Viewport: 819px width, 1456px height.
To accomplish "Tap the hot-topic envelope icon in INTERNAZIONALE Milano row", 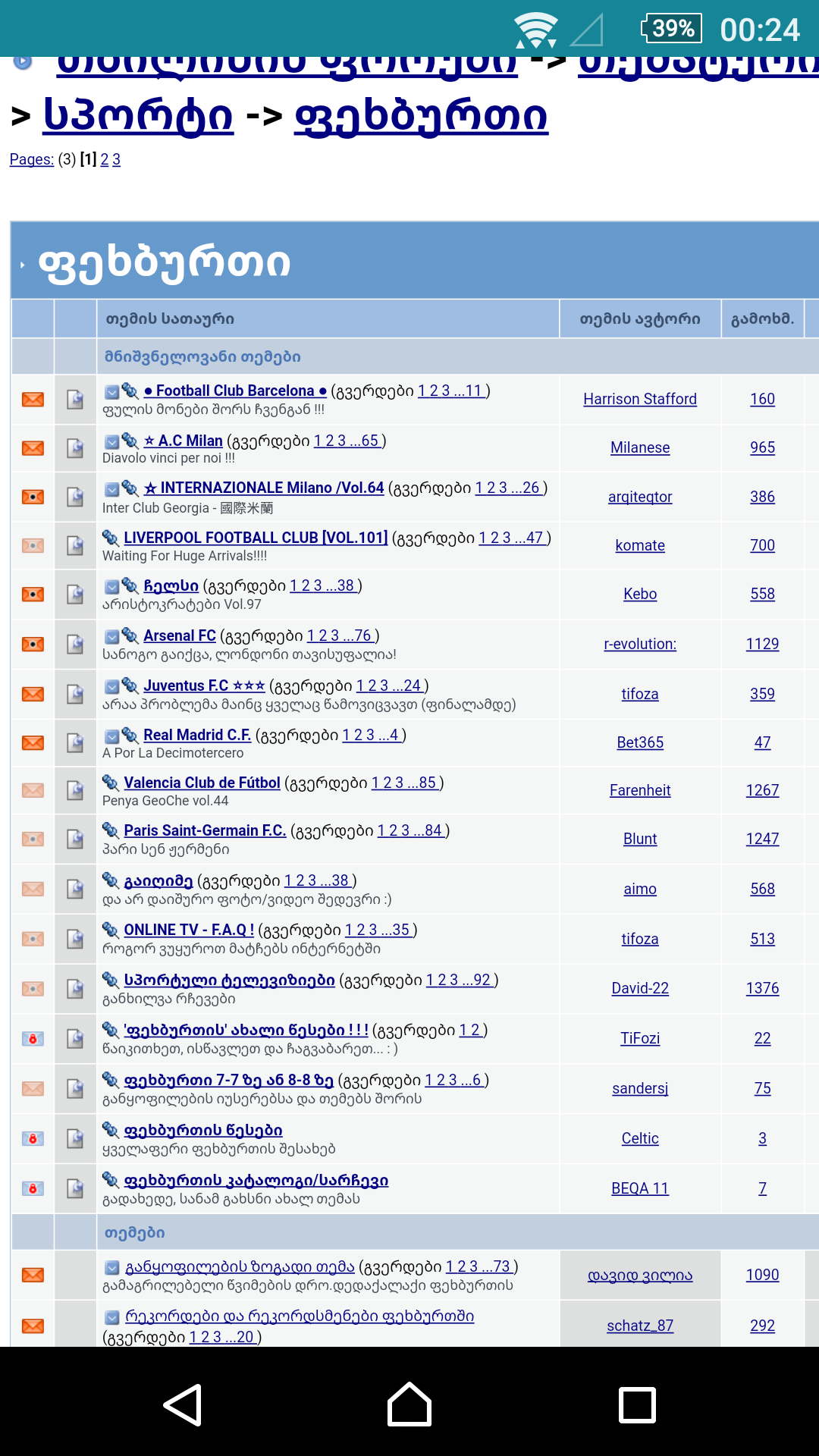I will [x=33, y=497].
